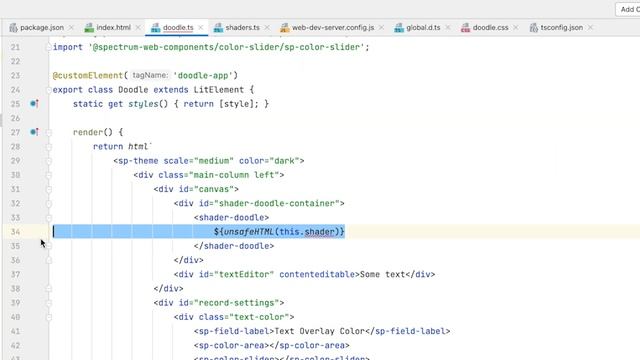
Task: Fold the sp-theme element on line 29
Action: pos(49,161)
